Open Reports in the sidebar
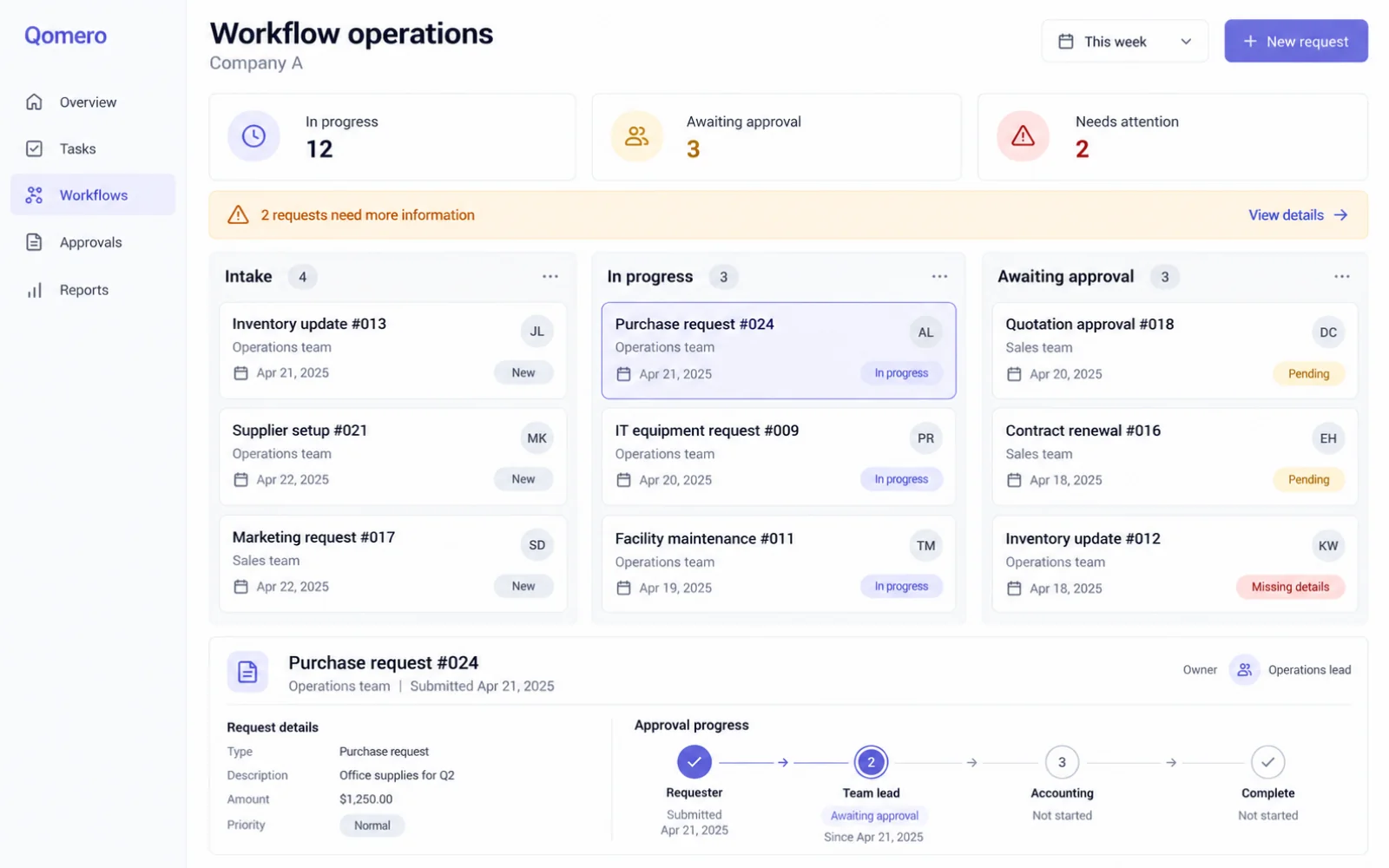Screen dimensions: 1389x868 93,290
